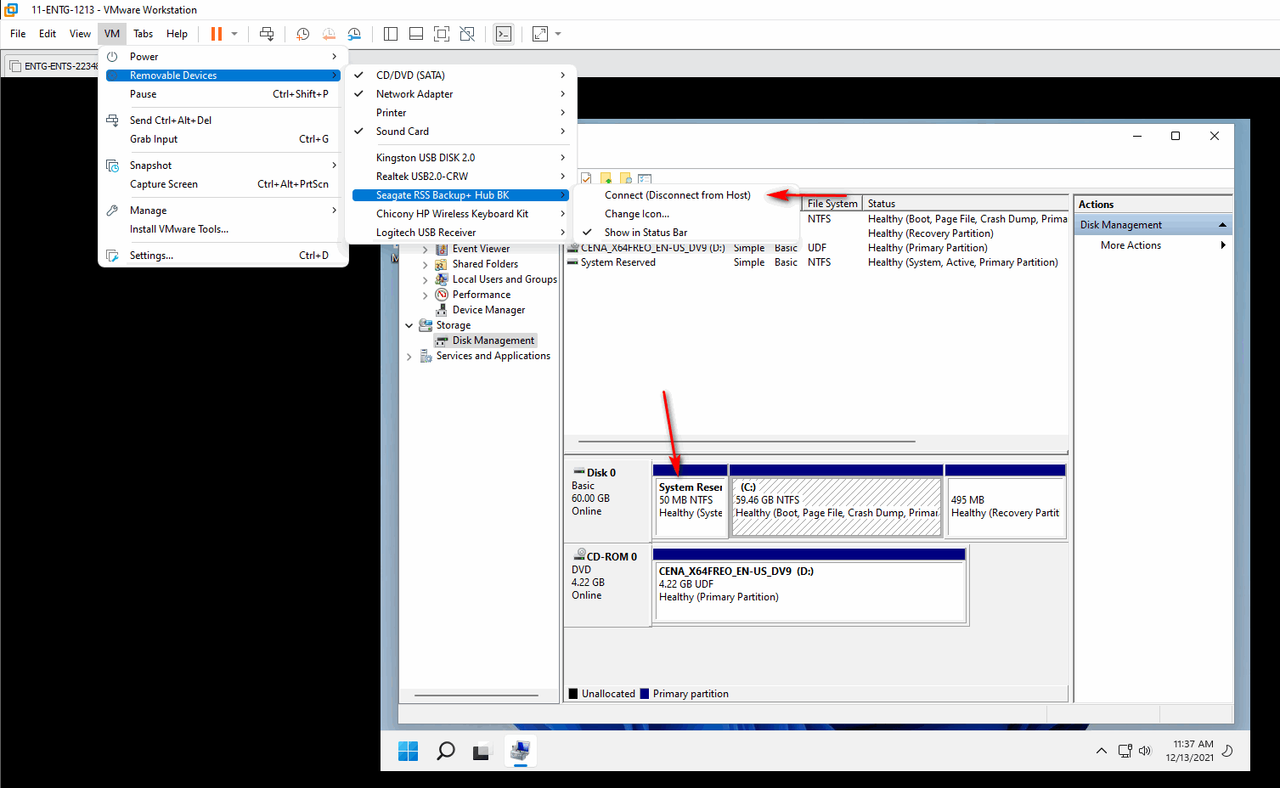This screenshot has width=1280, height=788.
Task: Choose Send Ctrl+Alt+Del menu entry
Action: point(223,120)
